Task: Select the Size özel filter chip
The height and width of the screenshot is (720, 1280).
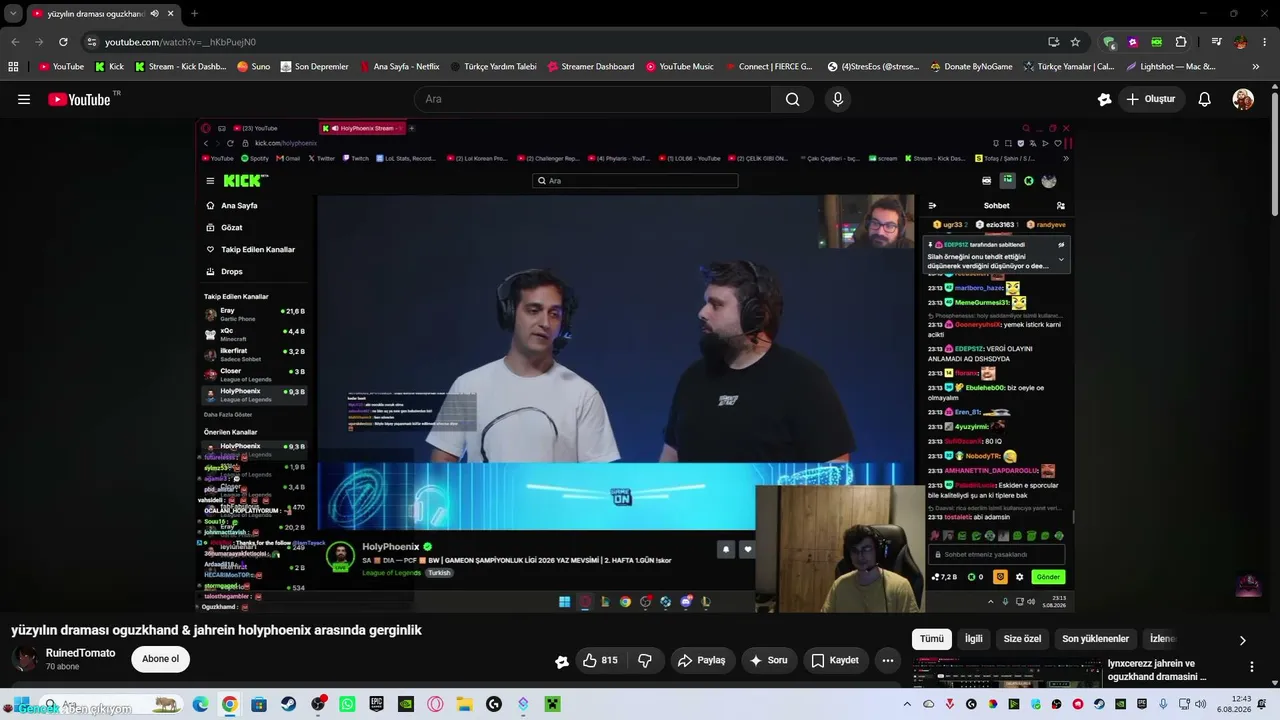Action: tap(1022, 639)
